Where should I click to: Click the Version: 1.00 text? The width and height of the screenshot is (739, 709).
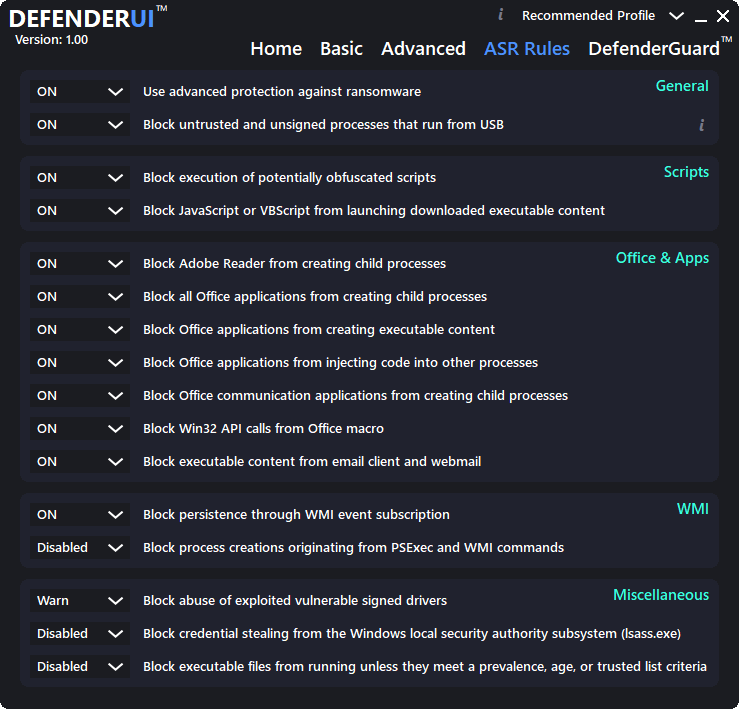pyautogui.click(x=51, y=40)
